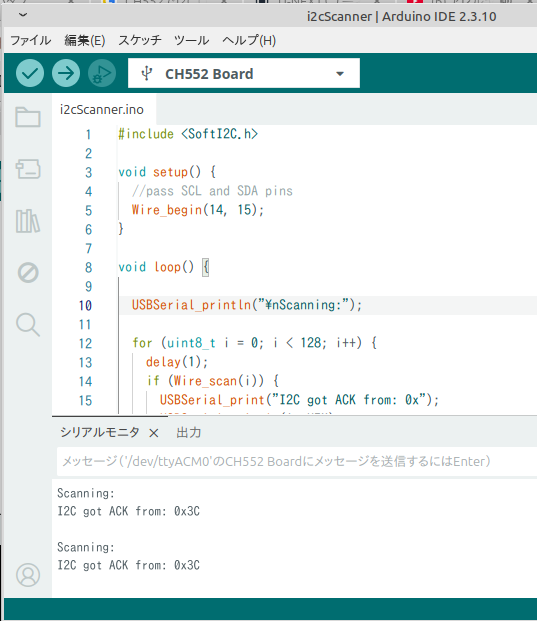The width and height of the screenshot is (537, 621).
Task: Switch to the シリアルモニタ tab
Action: [99, 432]
